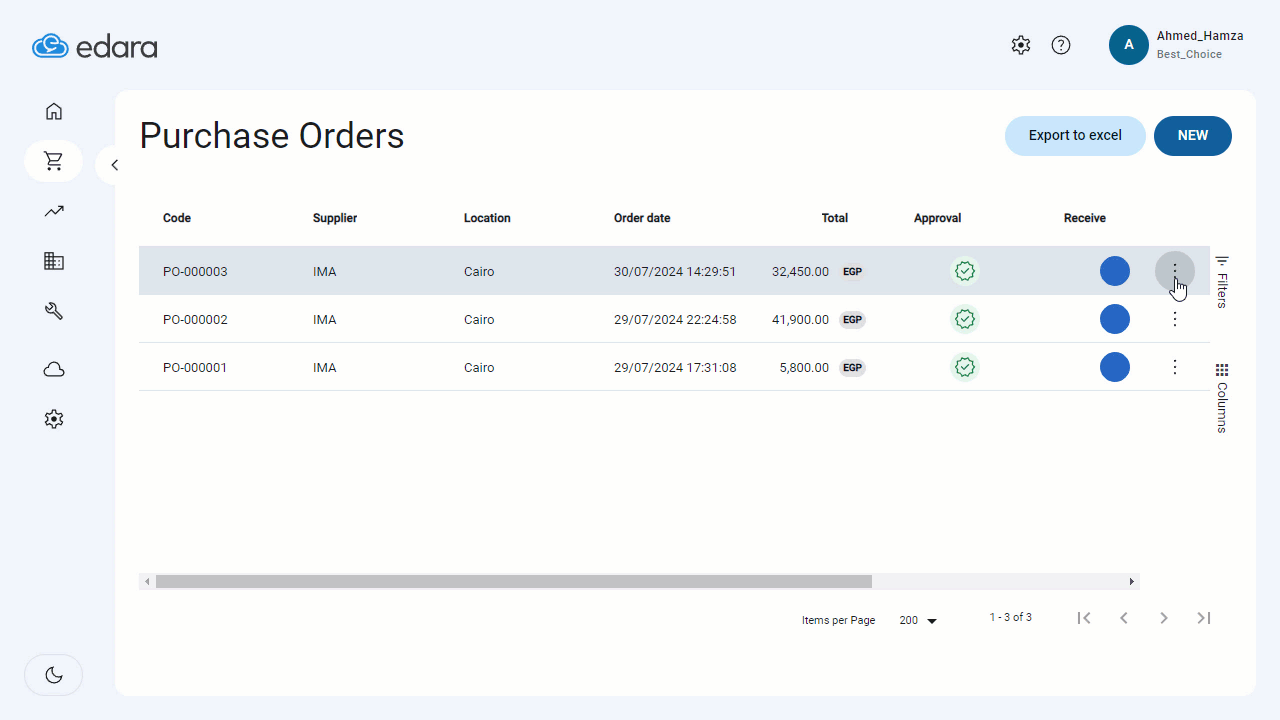Toggle dark mode moon button

coord(54,675)
